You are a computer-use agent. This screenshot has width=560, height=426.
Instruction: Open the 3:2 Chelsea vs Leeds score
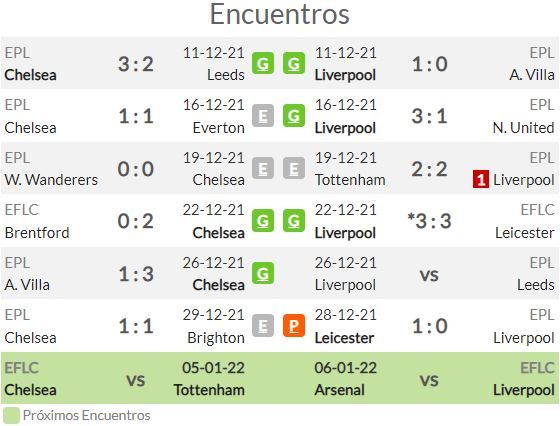(x=136, y=64)
